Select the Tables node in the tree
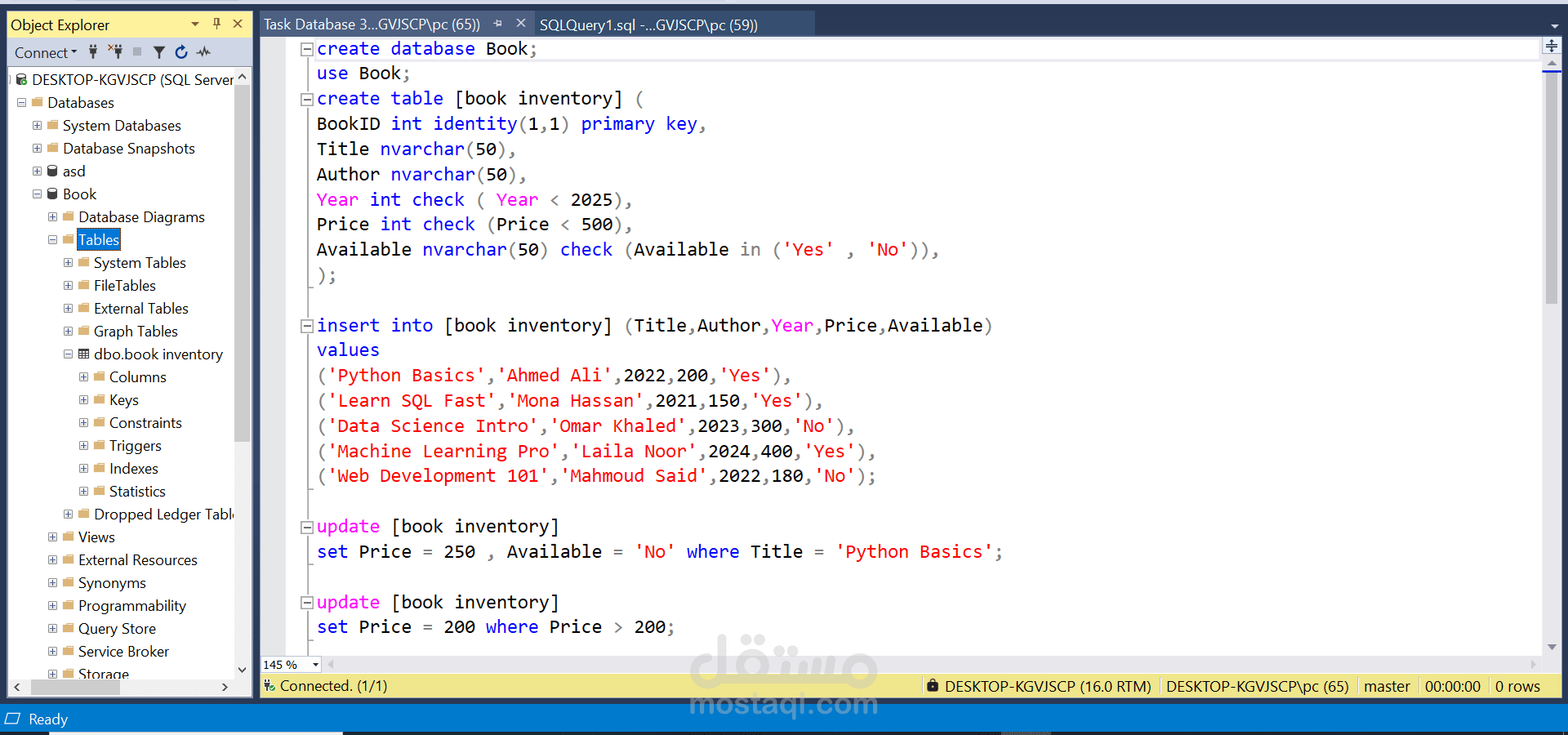 point(98,239)
